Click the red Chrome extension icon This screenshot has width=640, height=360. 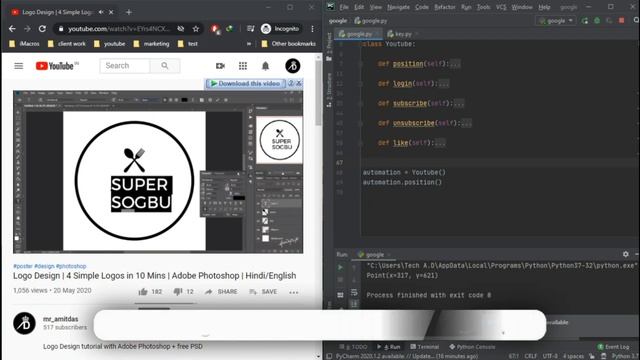pos(215,29)
